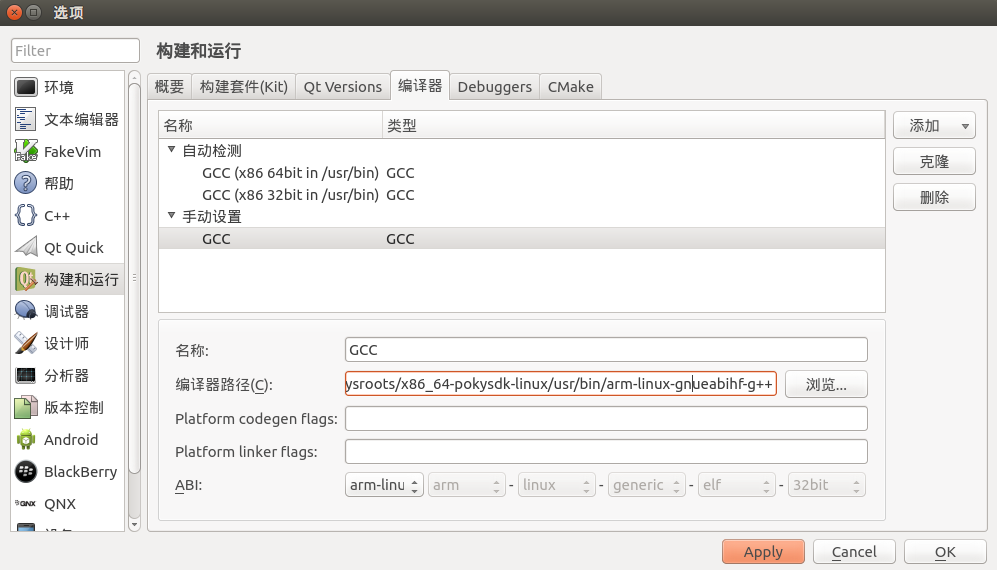The image size is (997, 570).
Task: Switch to the 构建套件(Kit) tab
Action: (x=244, y=87)
